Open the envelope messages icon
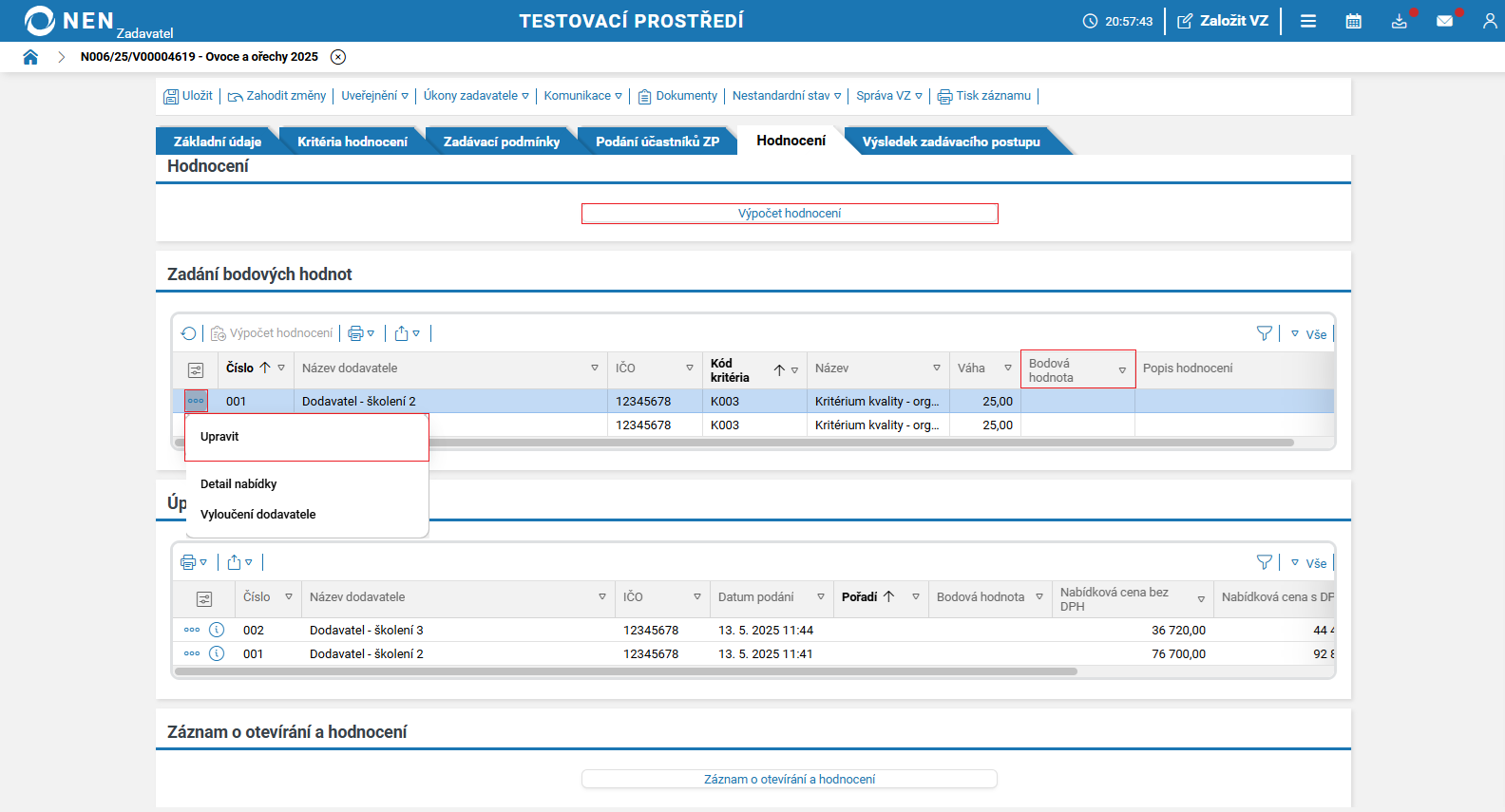1505x812 pixels. tap(1444, 21)
